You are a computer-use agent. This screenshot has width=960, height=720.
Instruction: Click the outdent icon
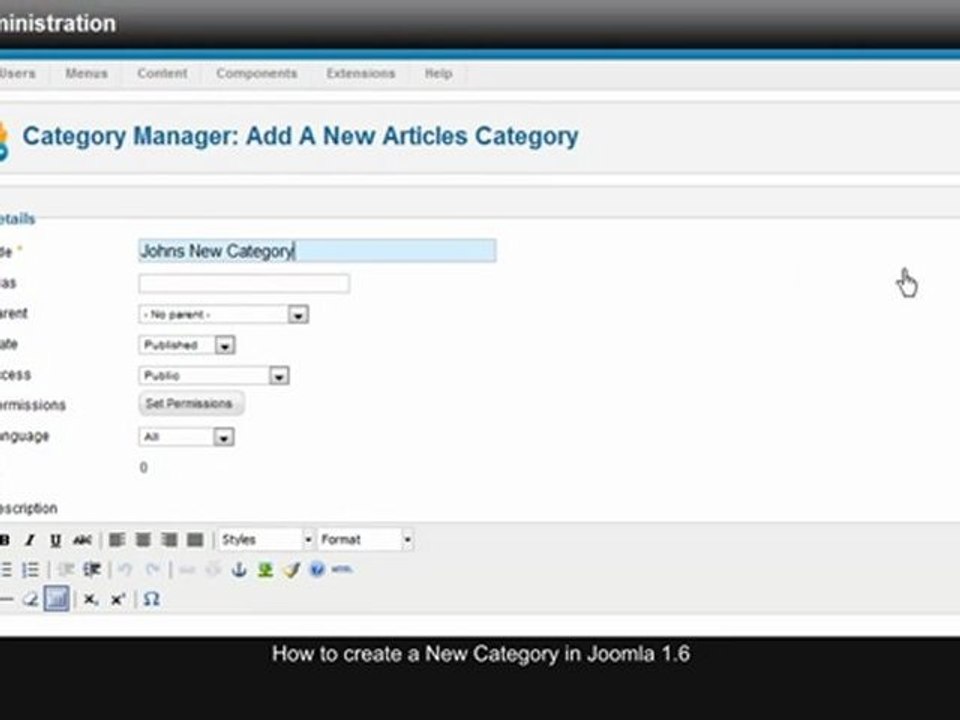[66, 570]
